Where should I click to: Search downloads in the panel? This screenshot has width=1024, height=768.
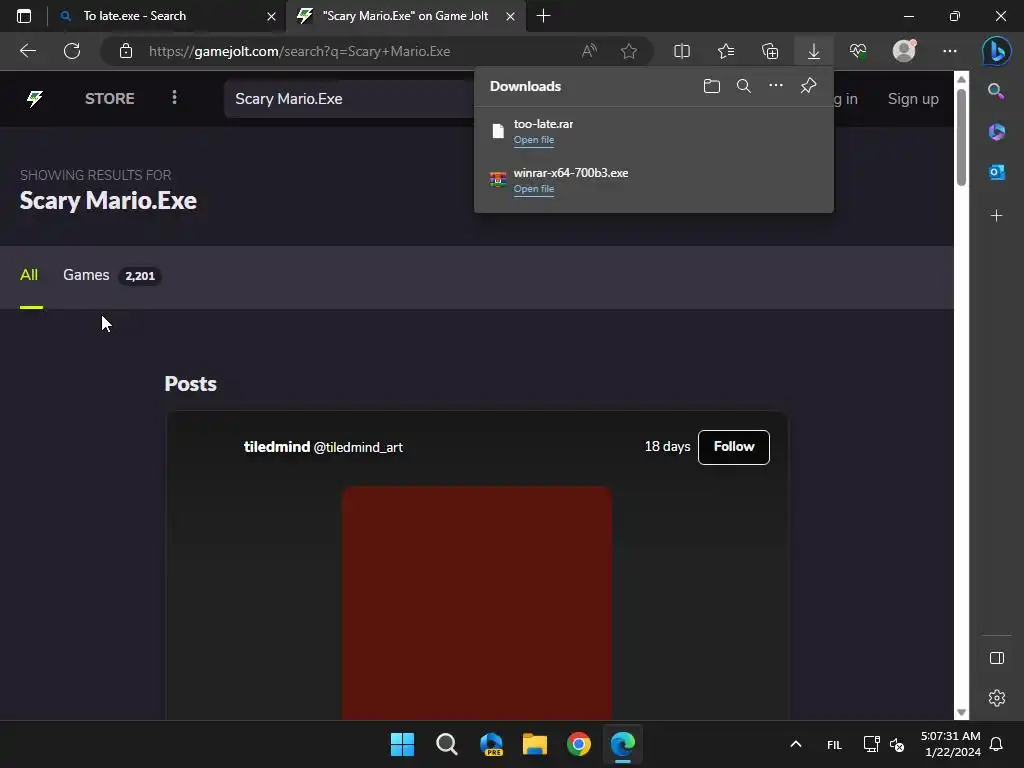(743, 86)
